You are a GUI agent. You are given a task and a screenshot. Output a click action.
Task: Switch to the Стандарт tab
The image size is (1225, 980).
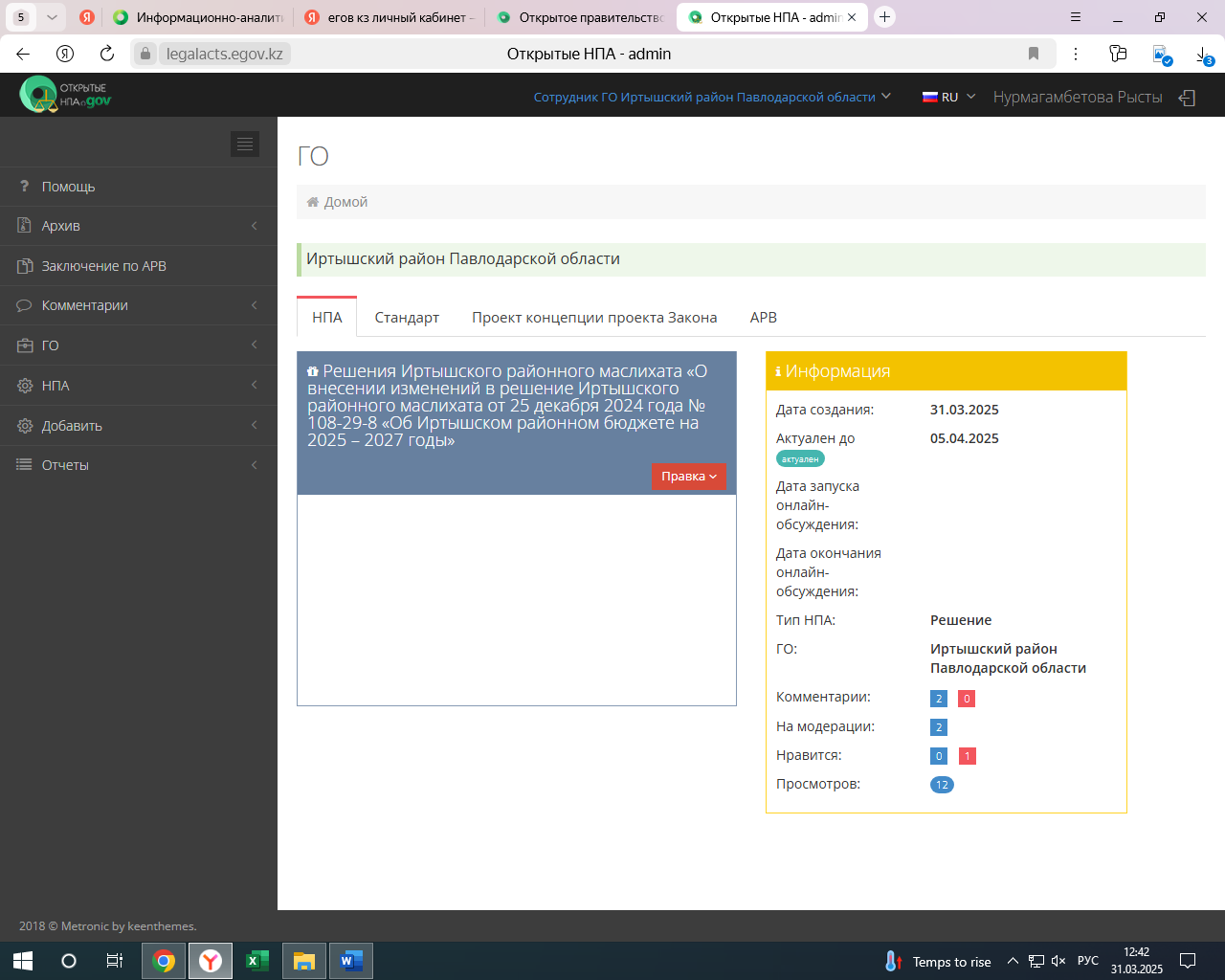tap(407, 318)
